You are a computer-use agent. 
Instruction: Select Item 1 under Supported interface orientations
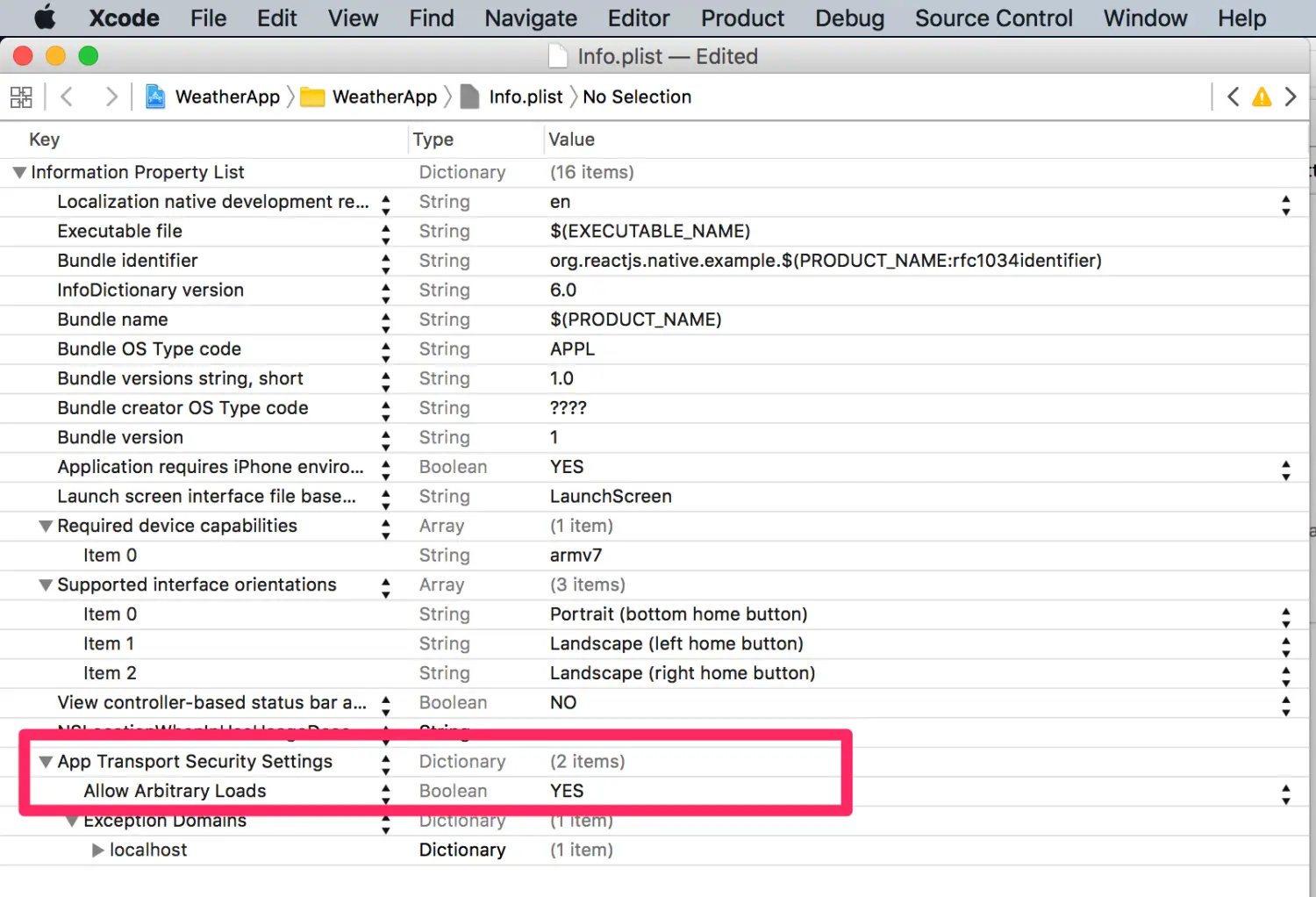coord(109,644)
